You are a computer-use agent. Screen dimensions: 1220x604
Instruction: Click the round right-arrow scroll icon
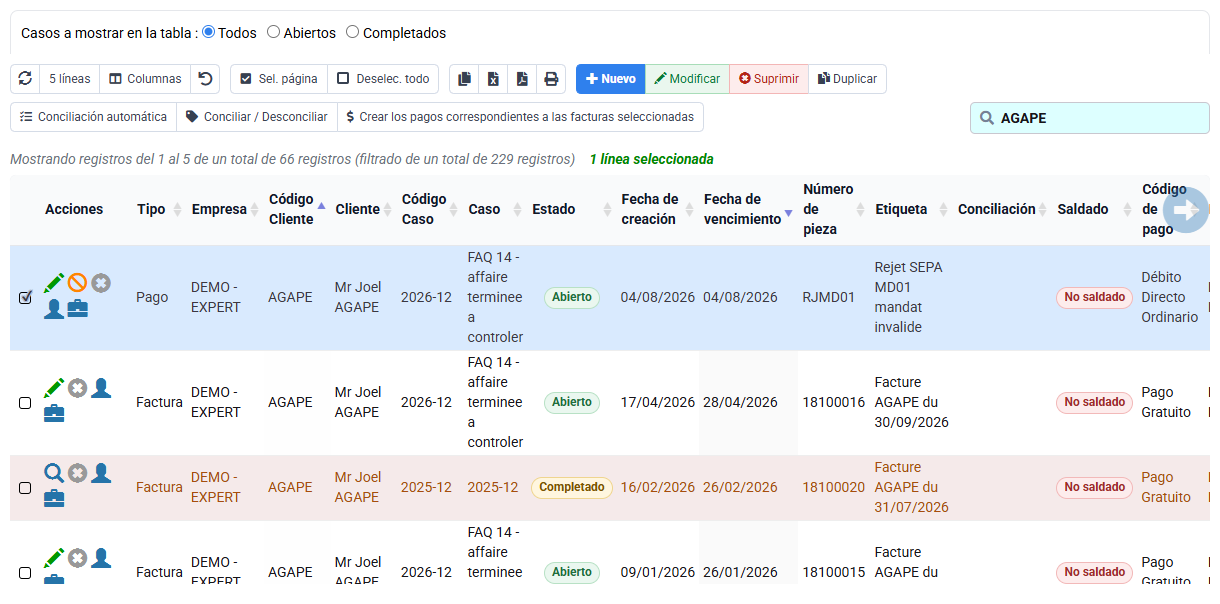coord(1186,209)
